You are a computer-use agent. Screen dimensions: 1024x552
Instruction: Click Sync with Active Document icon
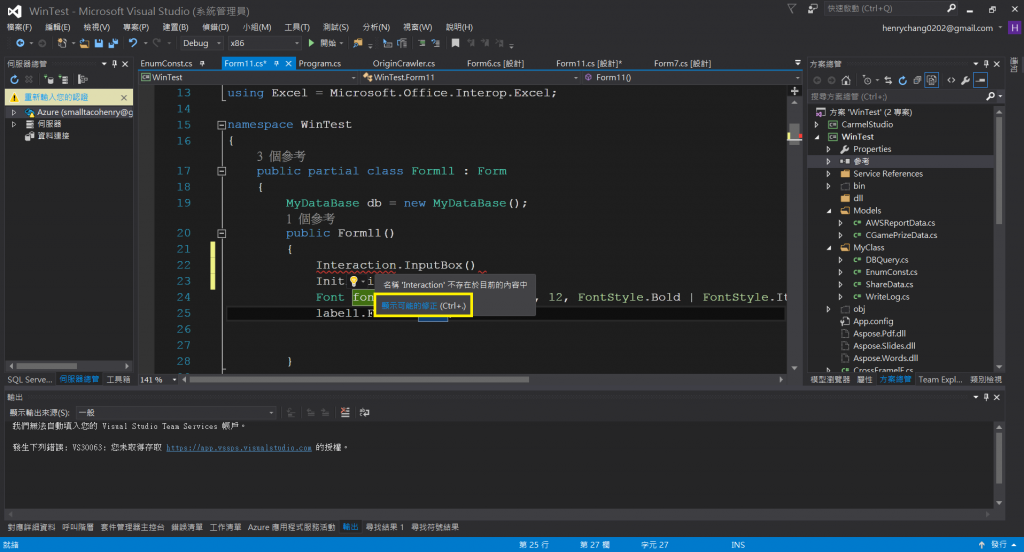[x=888, y=80]
